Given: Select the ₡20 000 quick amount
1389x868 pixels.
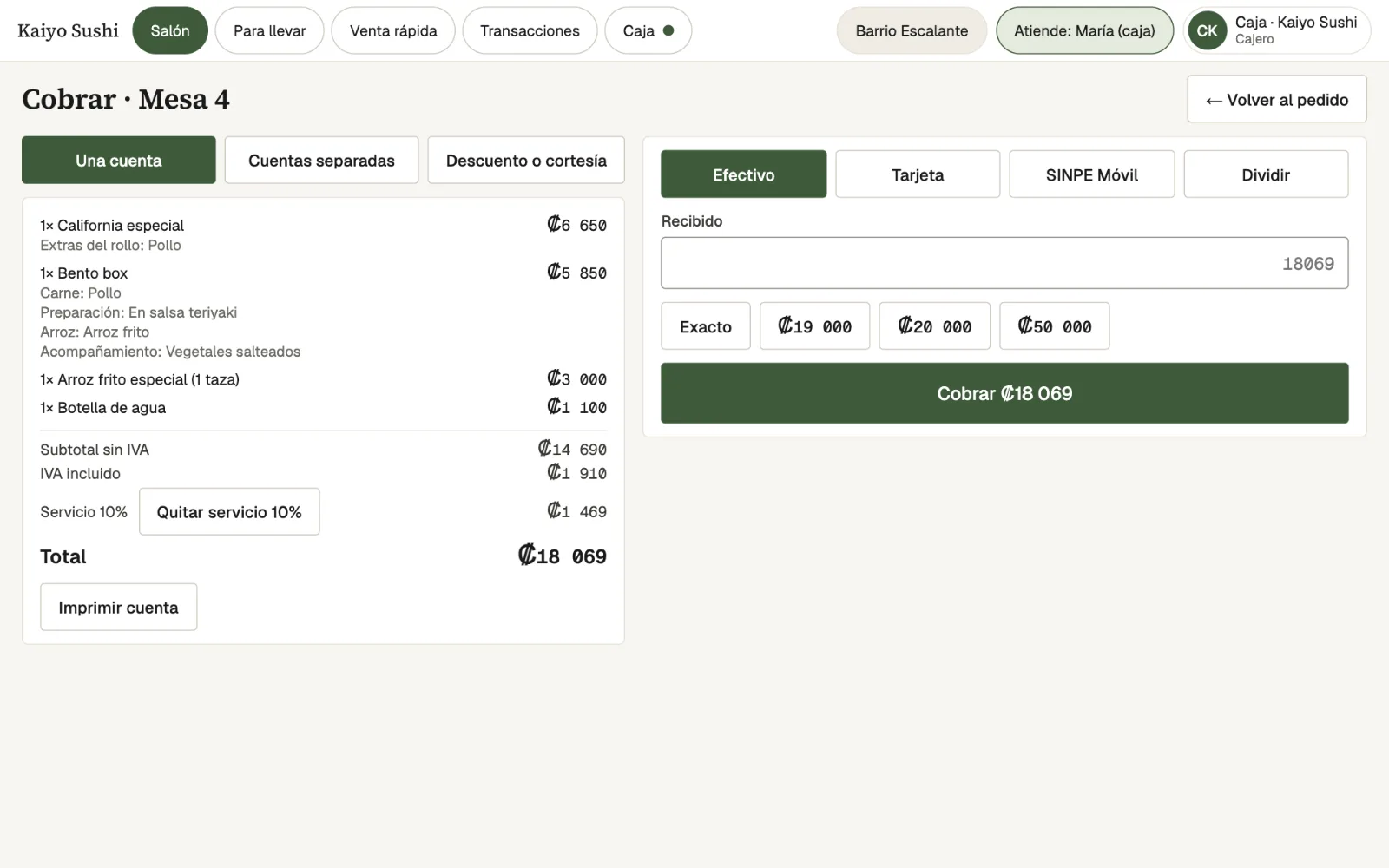Looking at the screenshot, I should tap(935, 326).
